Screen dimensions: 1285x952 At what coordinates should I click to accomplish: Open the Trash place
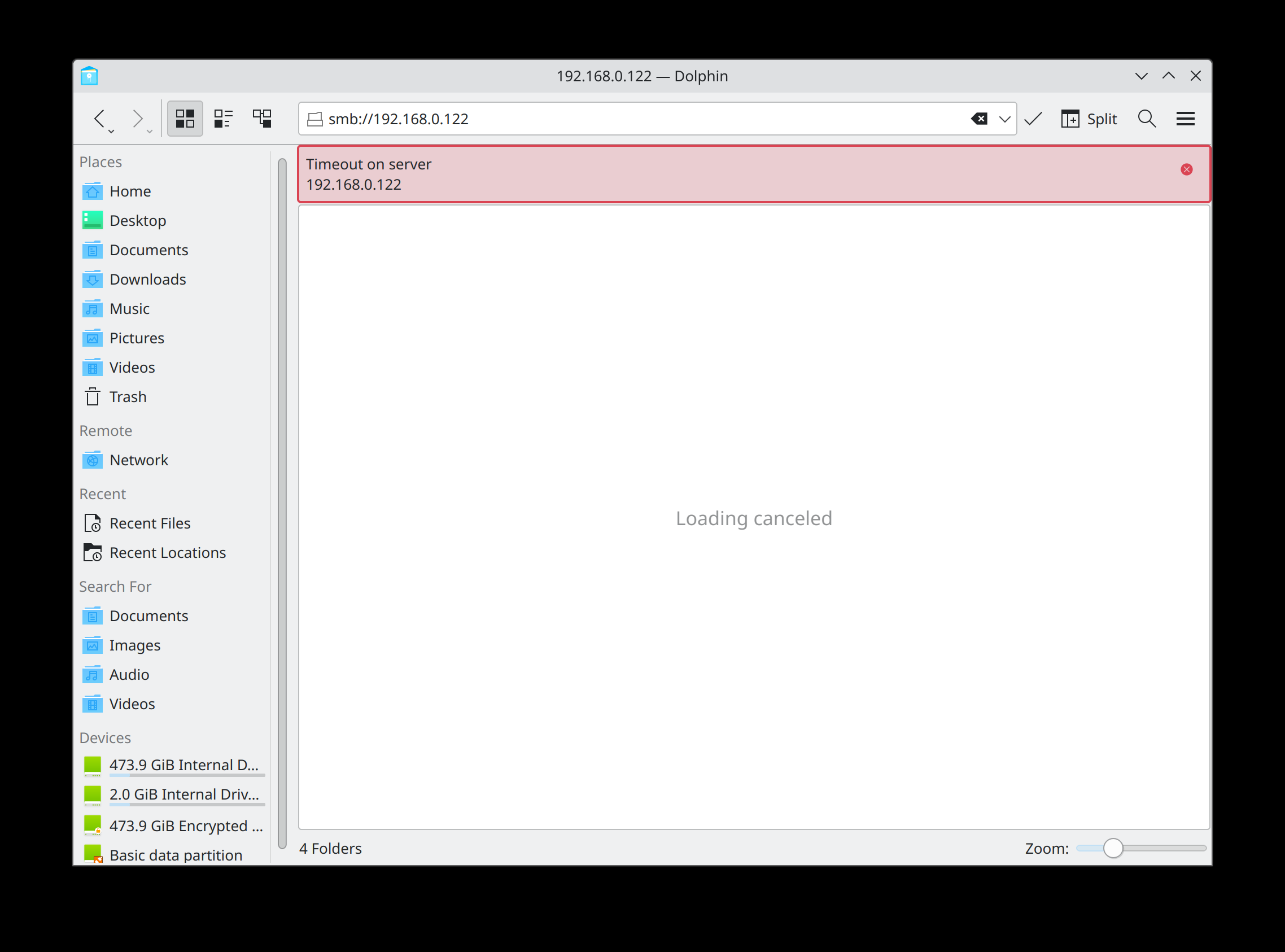click(x=173, y=397)
